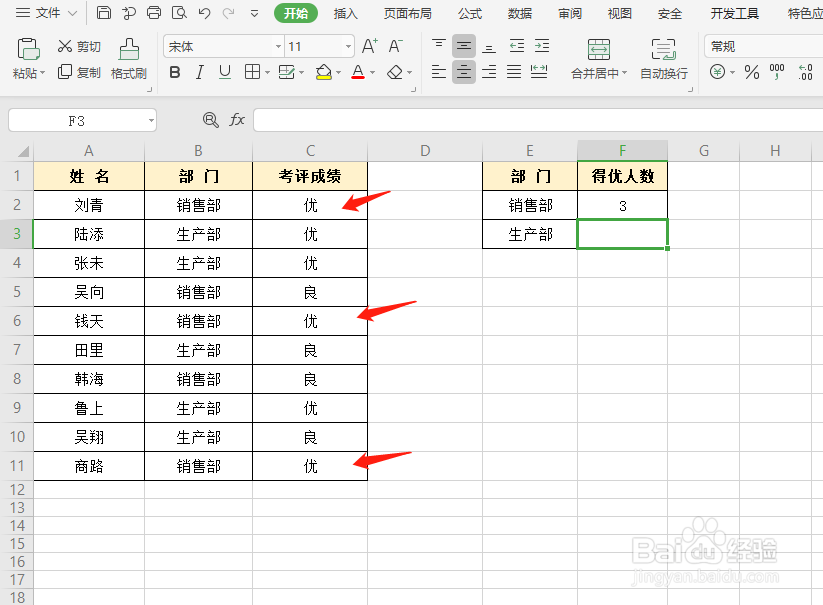The width and height of the screenshot is (823, 605).
Task: Apply Percent style to selection
Action: click(751, 72)
